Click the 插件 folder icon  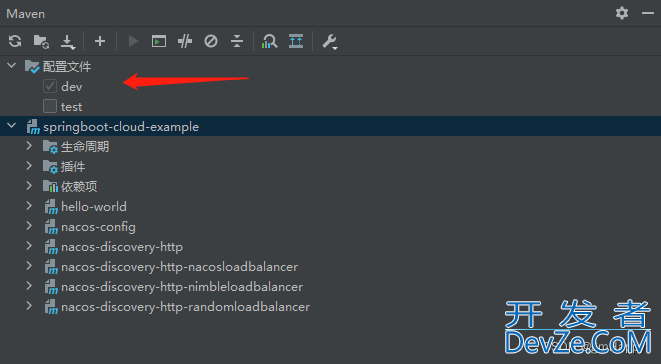[50, 167]
